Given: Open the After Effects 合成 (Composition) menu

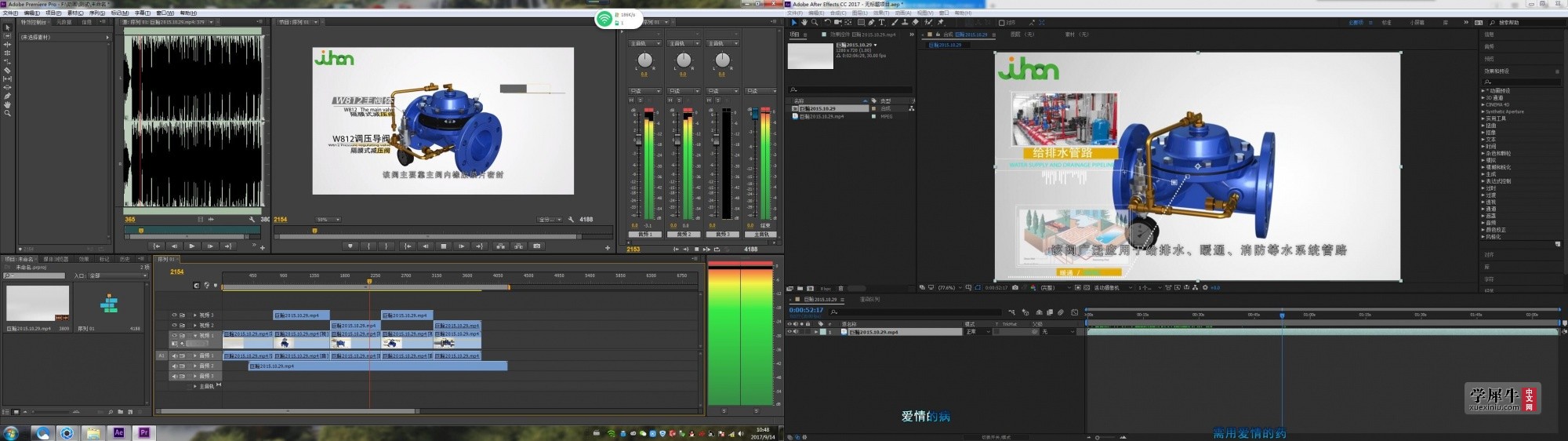Looking at the screenshot, I should [838, 13].
